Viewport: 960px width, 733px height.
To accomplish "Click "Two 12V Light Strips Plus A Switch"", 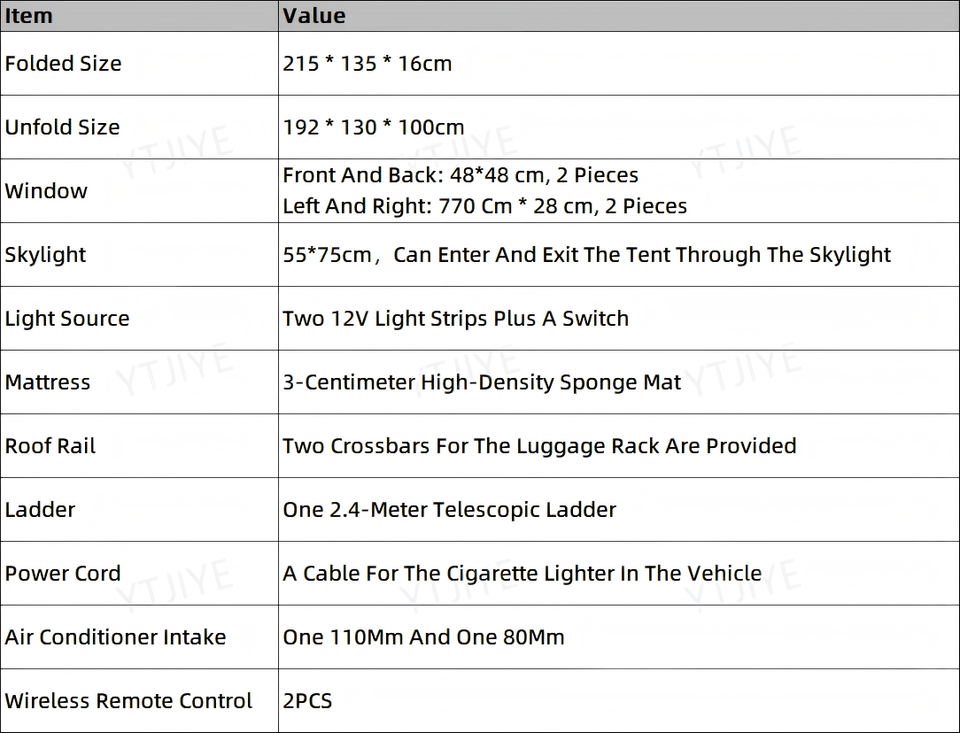I will [456, 319].
